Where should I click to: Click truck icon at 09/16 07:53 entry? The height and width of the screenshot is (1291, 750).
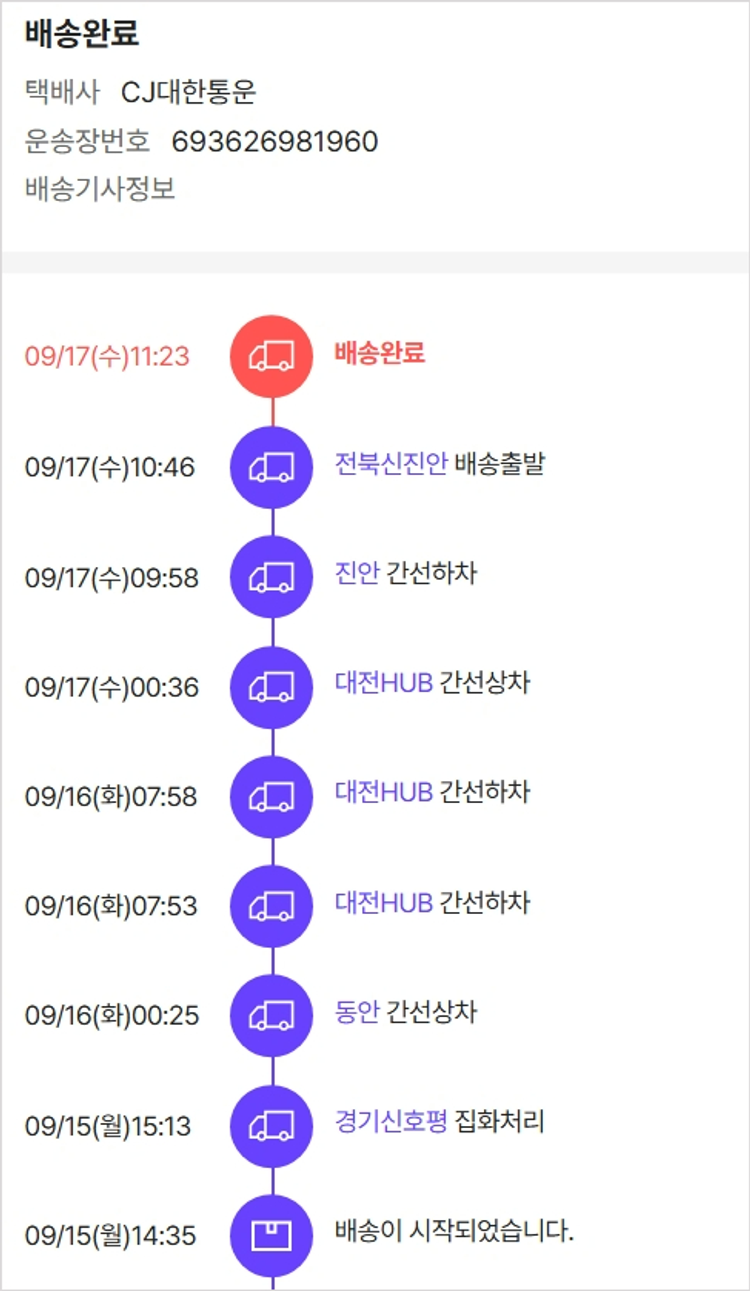tap(272, 906)
